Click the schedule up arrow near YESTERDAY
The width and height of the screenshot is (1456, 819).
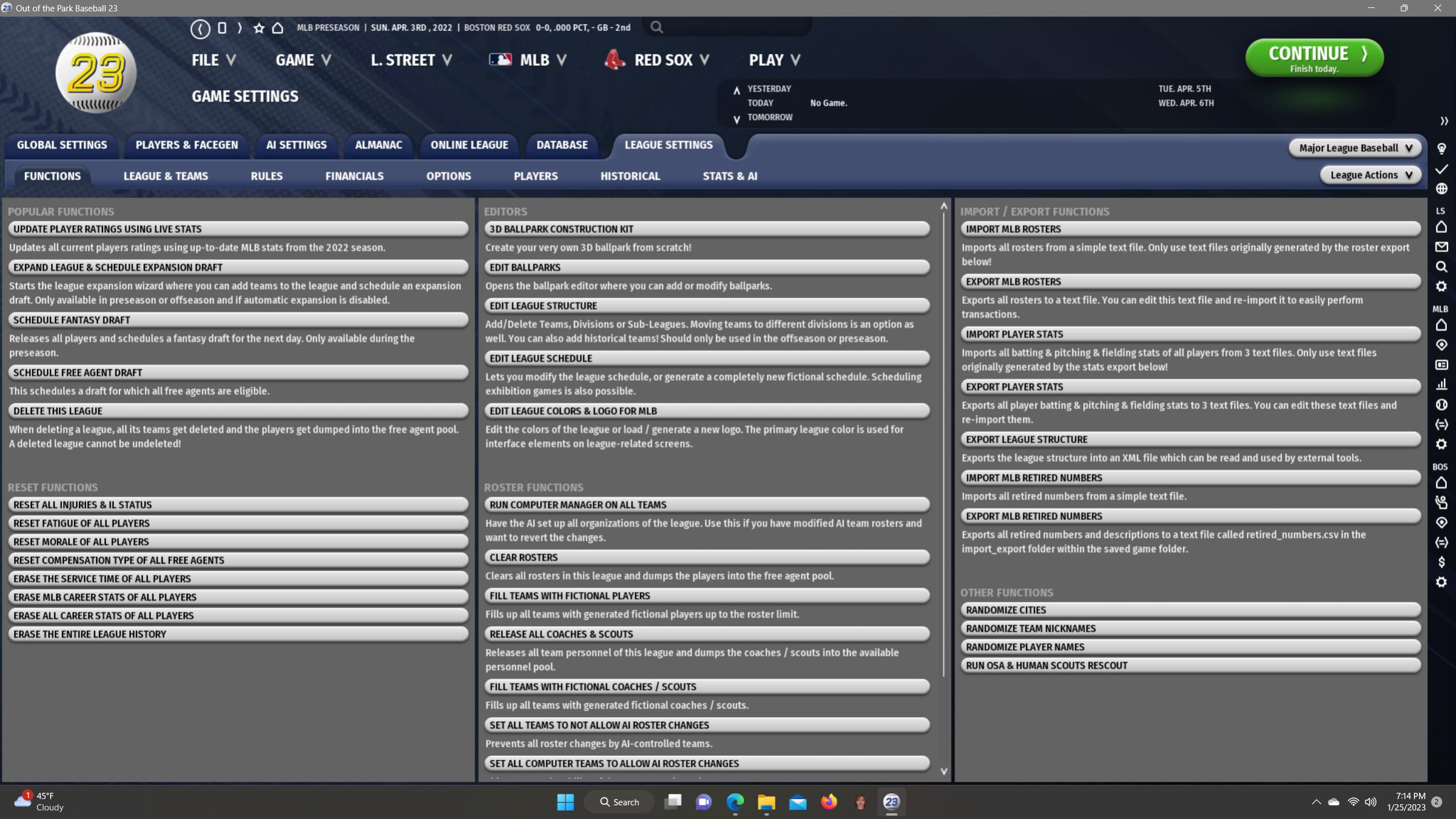736,90
